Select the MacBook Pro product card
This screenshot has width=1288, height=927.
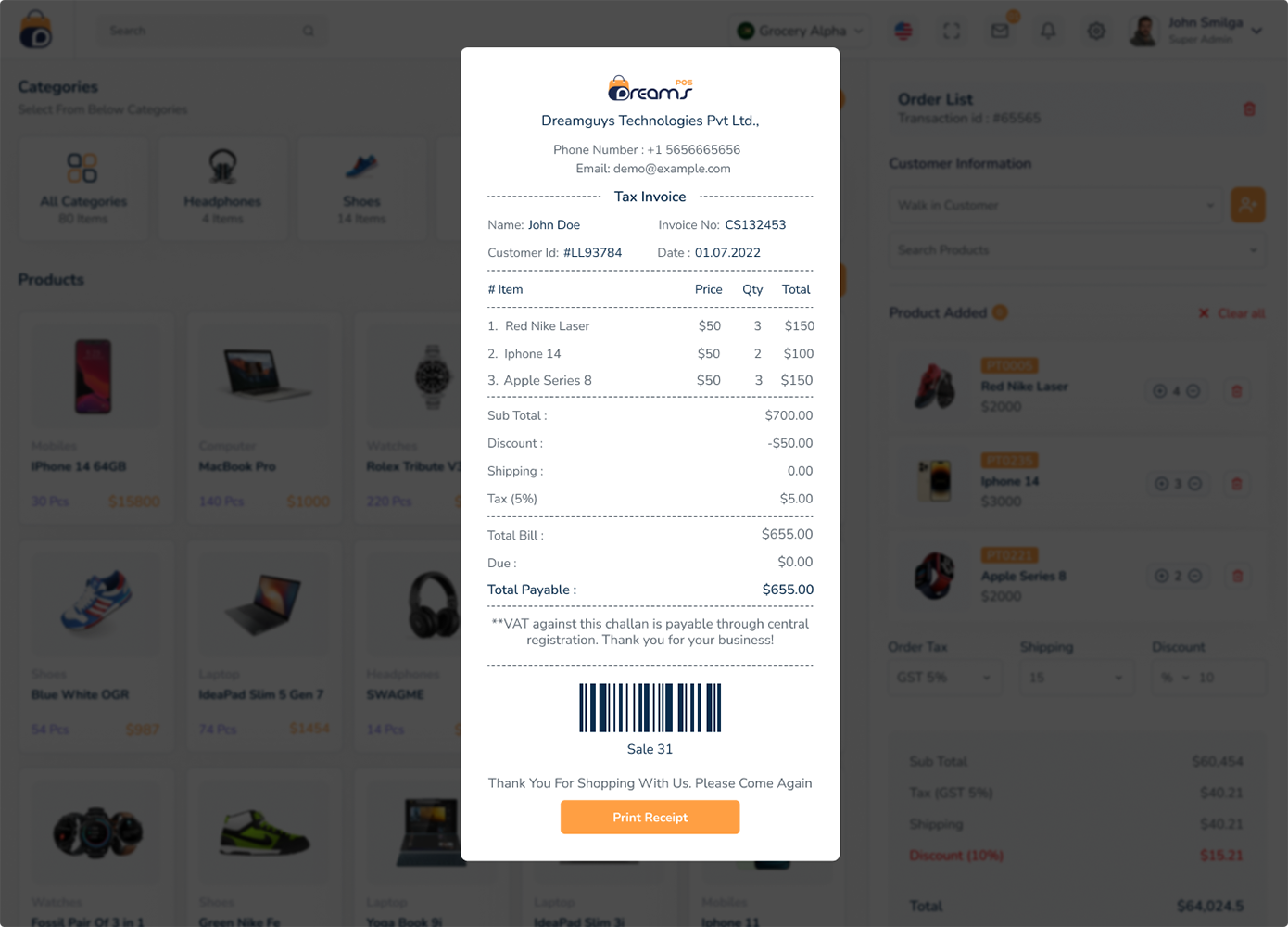click(x=264, y=416)
